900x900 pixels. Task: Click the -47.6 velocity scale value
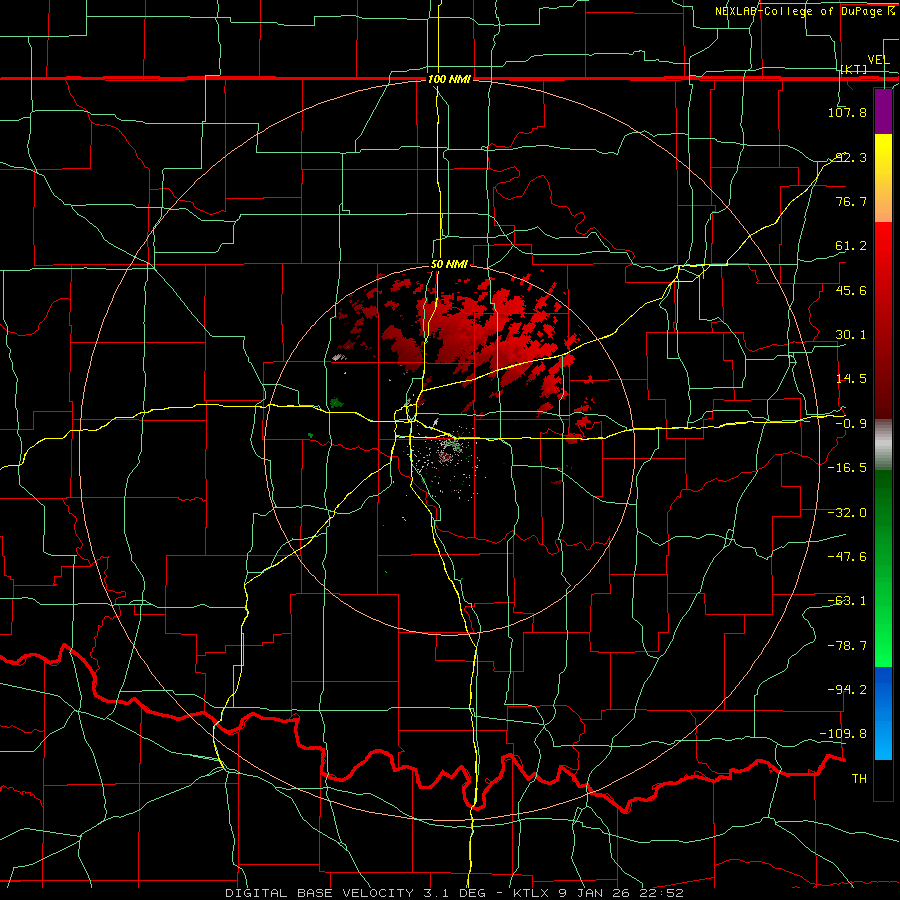pos(847,557)
